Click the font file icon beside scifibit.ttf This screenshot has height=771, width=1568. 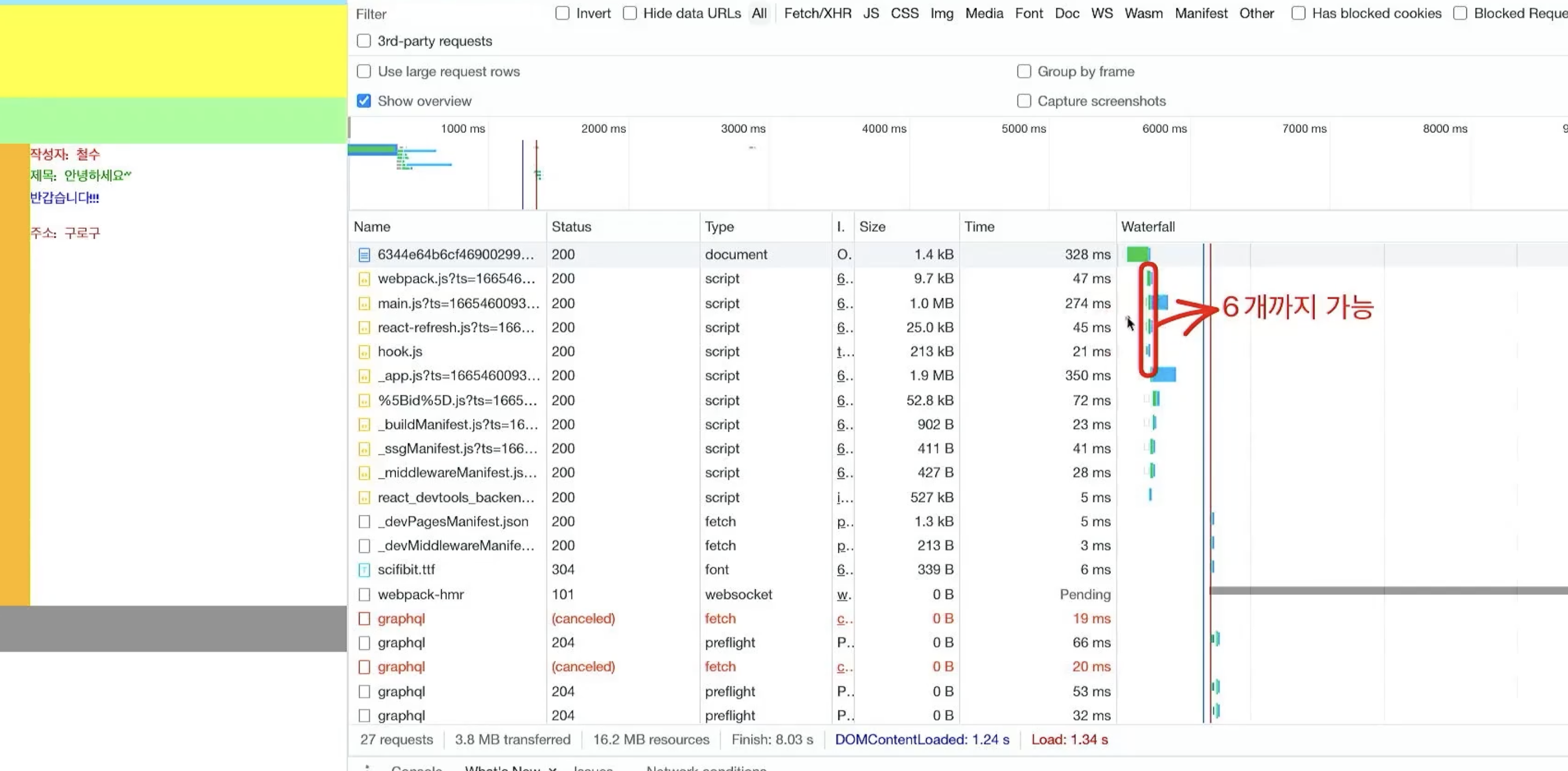(364, 570)
